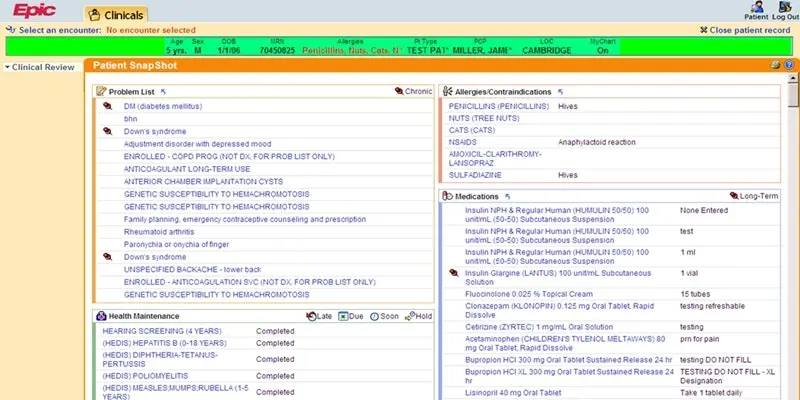Click the Close patient record link
The height and width of the screenshot is (400, 800).
point(749,31)
